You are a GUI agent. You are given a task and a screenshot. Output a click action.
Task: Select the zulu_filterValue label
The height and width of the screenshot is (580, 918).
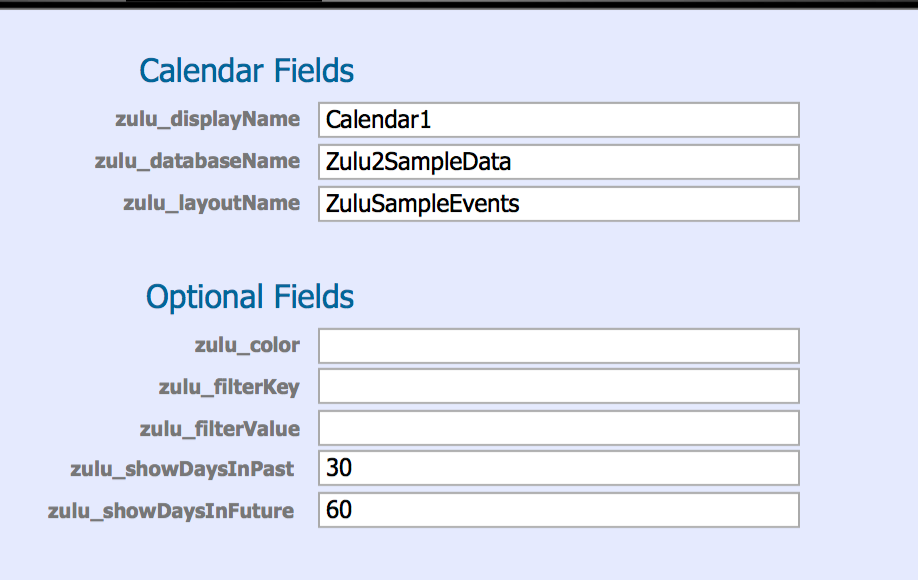coord(220,429)
